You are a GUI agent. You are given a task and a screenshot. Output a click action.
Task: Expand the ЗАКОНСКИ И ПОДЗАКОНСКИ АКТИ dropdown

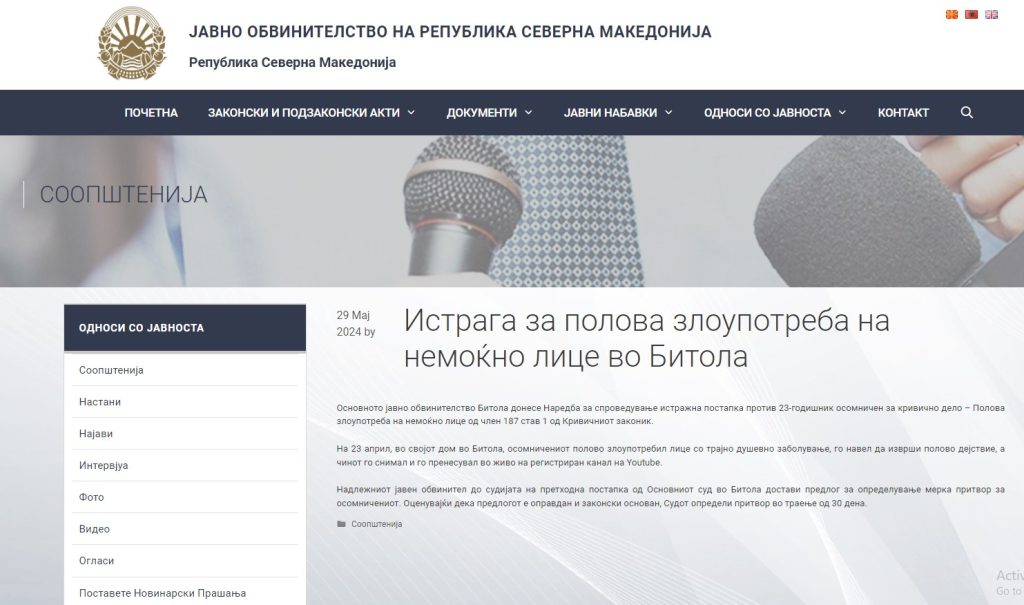(x=310, y=113)
